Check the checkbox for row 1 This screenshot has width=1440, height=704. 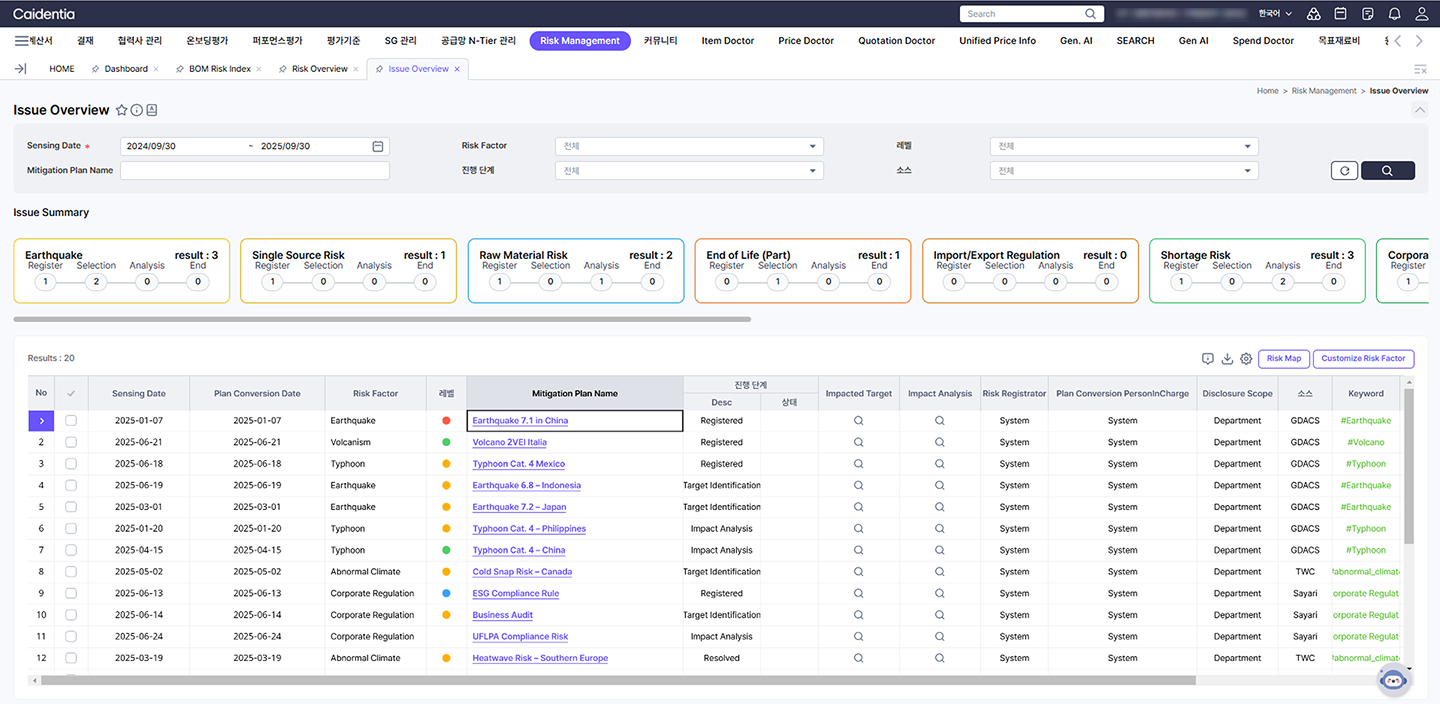[71, 421]
